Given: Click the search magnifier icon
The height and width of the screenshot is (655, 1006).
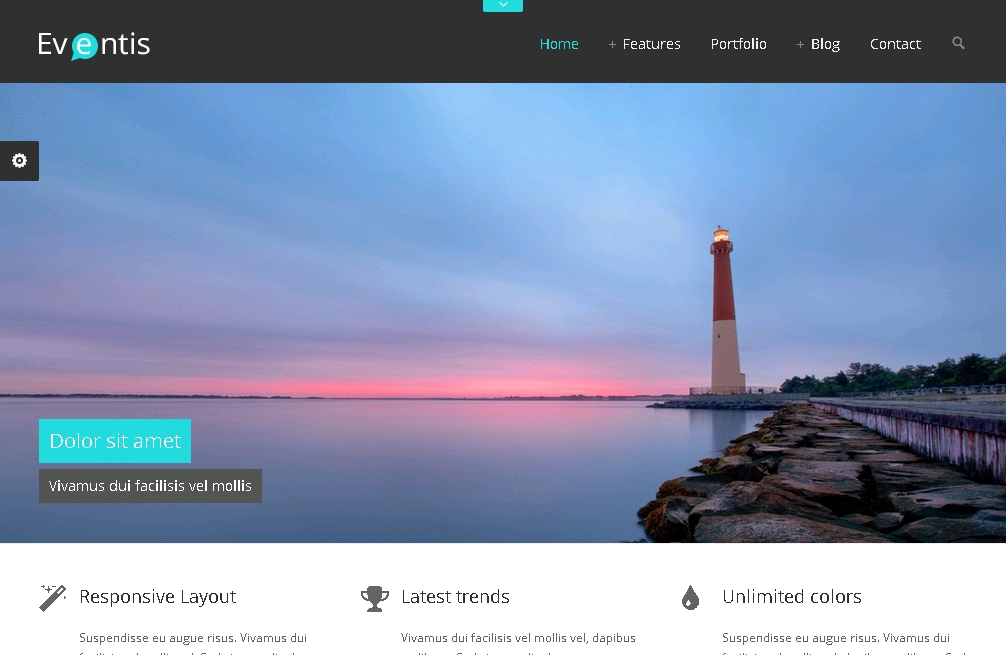Looking at the screenshot, I should (x=958, y=43).
